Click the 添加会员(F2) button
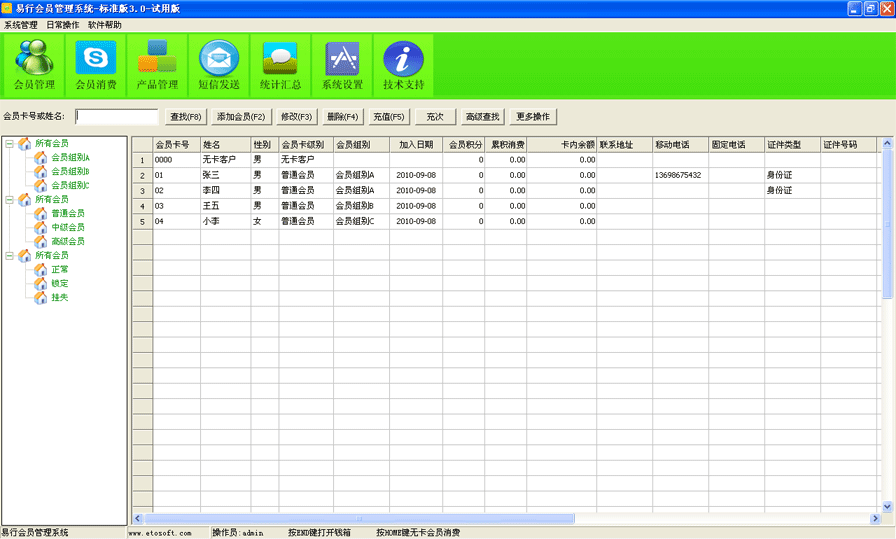 click(241, 117)
